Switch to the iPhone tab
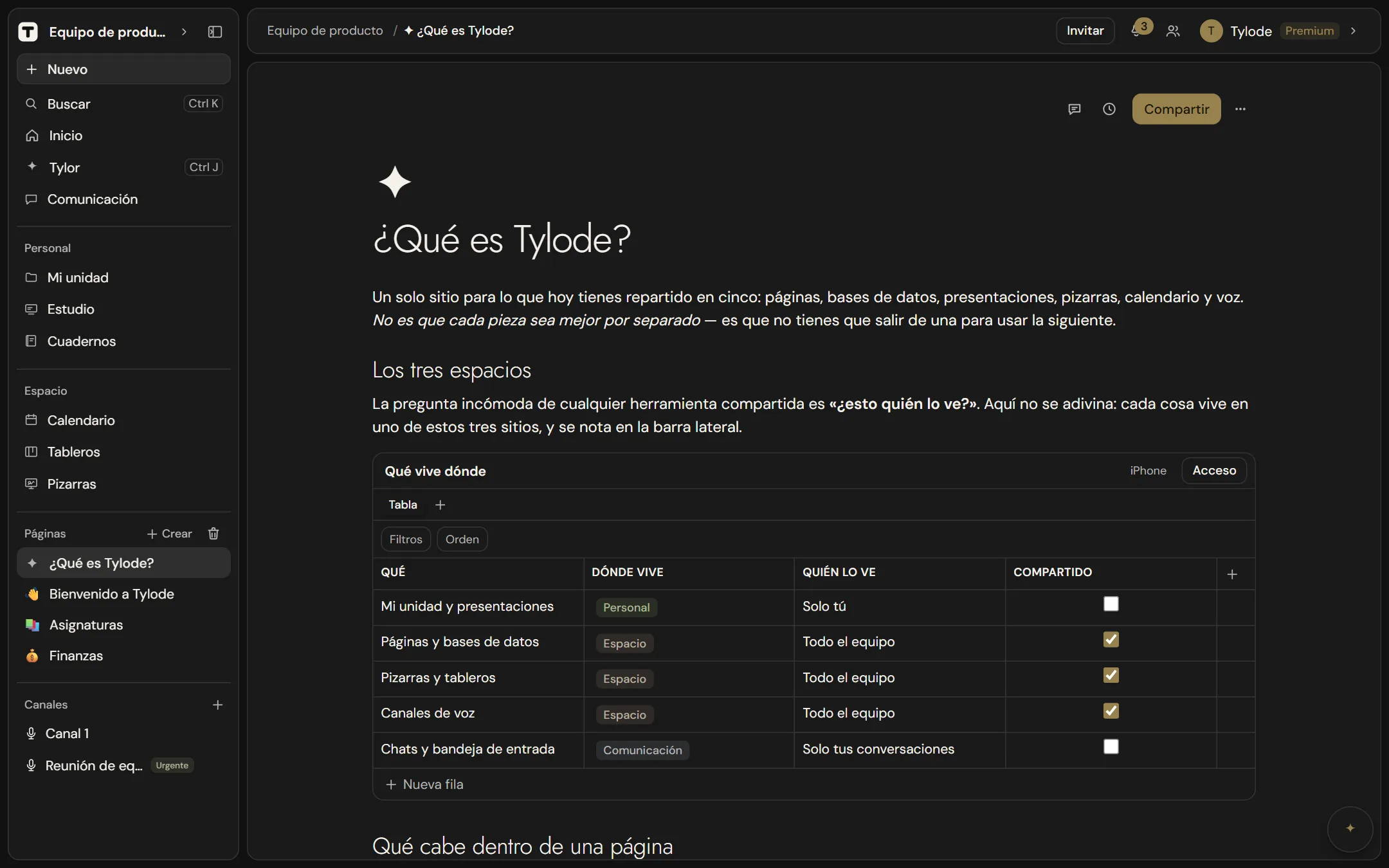The height and width of the screenshot is (868, 1389). (1148, 471)
